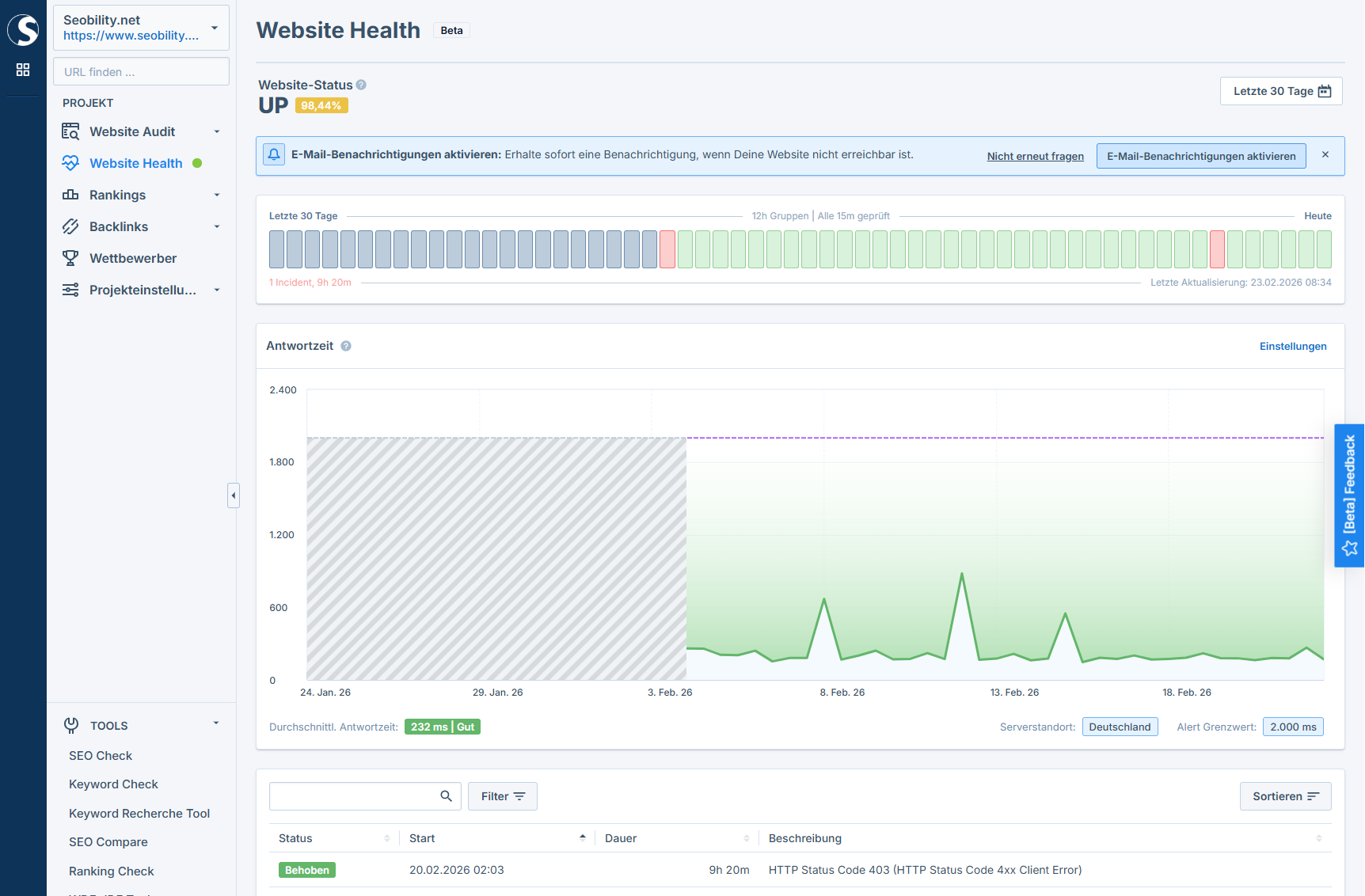This screenshot has width=1365, height=896.
Task: Click the Einstellungen link in Antwortzeit panel
Action: (1294, 346)
